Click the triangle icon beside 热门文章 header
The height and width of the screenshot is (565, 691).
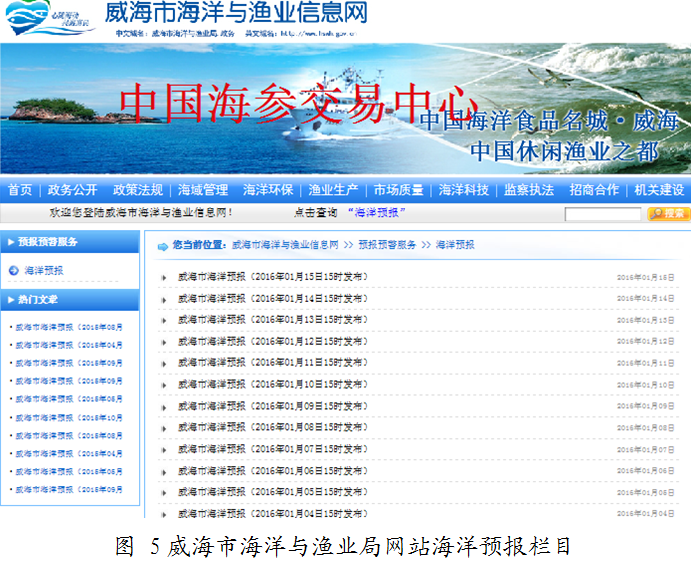(x=10, y=299)
